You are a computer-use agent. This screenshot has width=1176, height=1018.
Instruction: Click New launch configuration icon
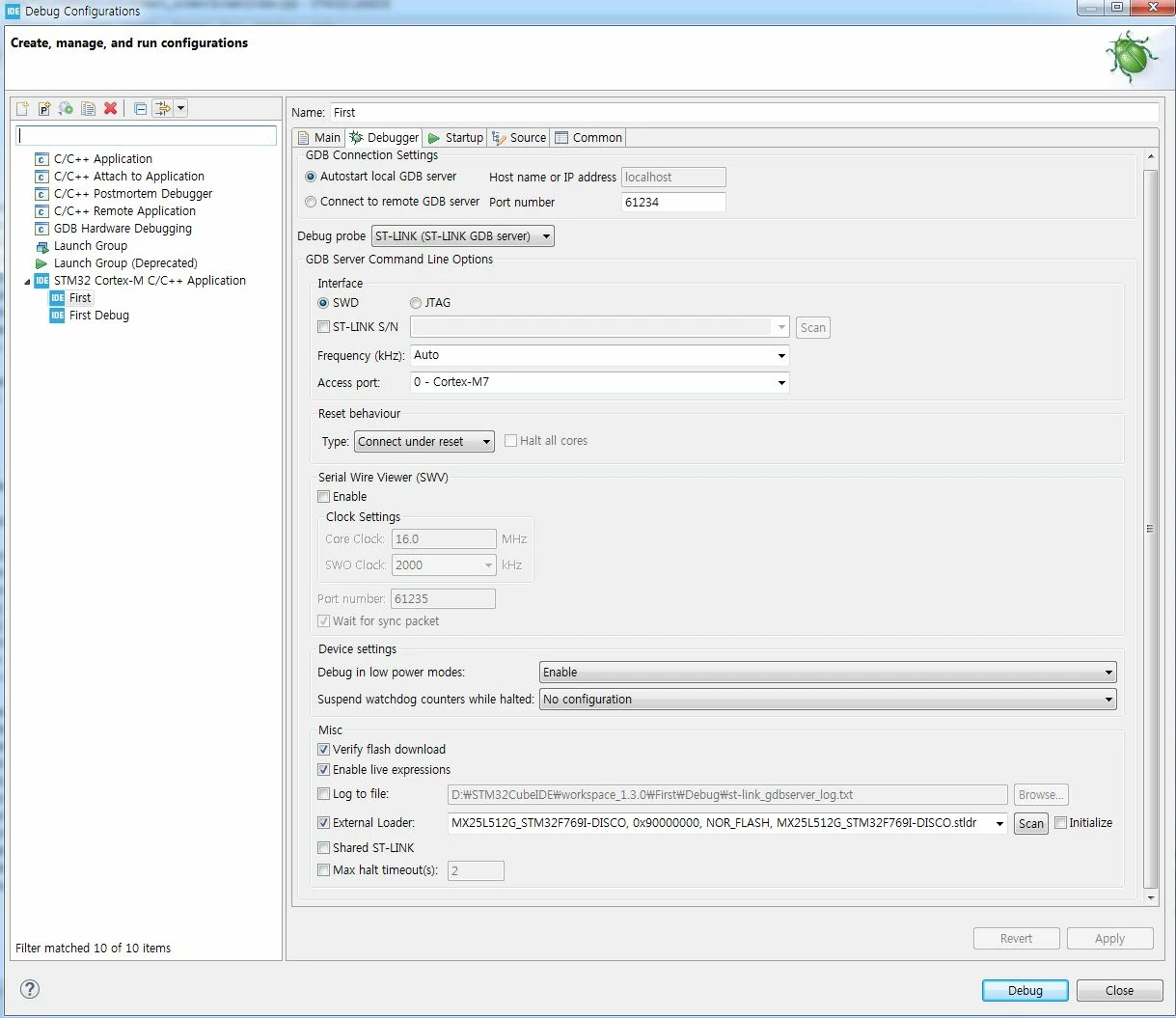pos(22,108)
